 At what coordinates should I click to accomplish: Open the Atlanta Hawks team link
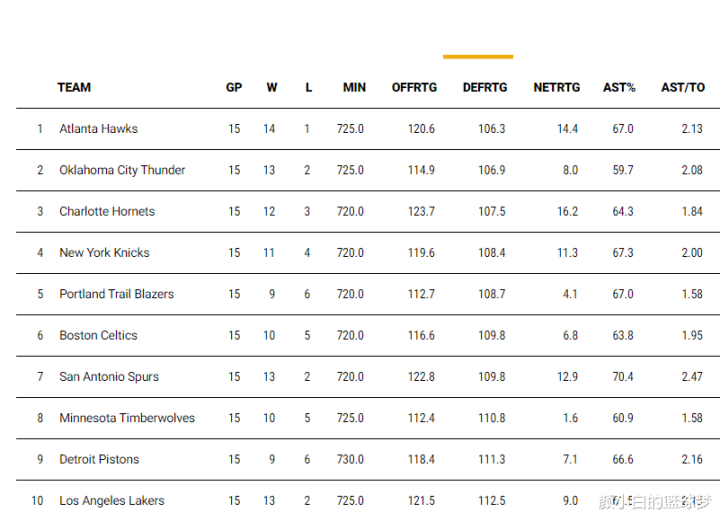(98, 129)
